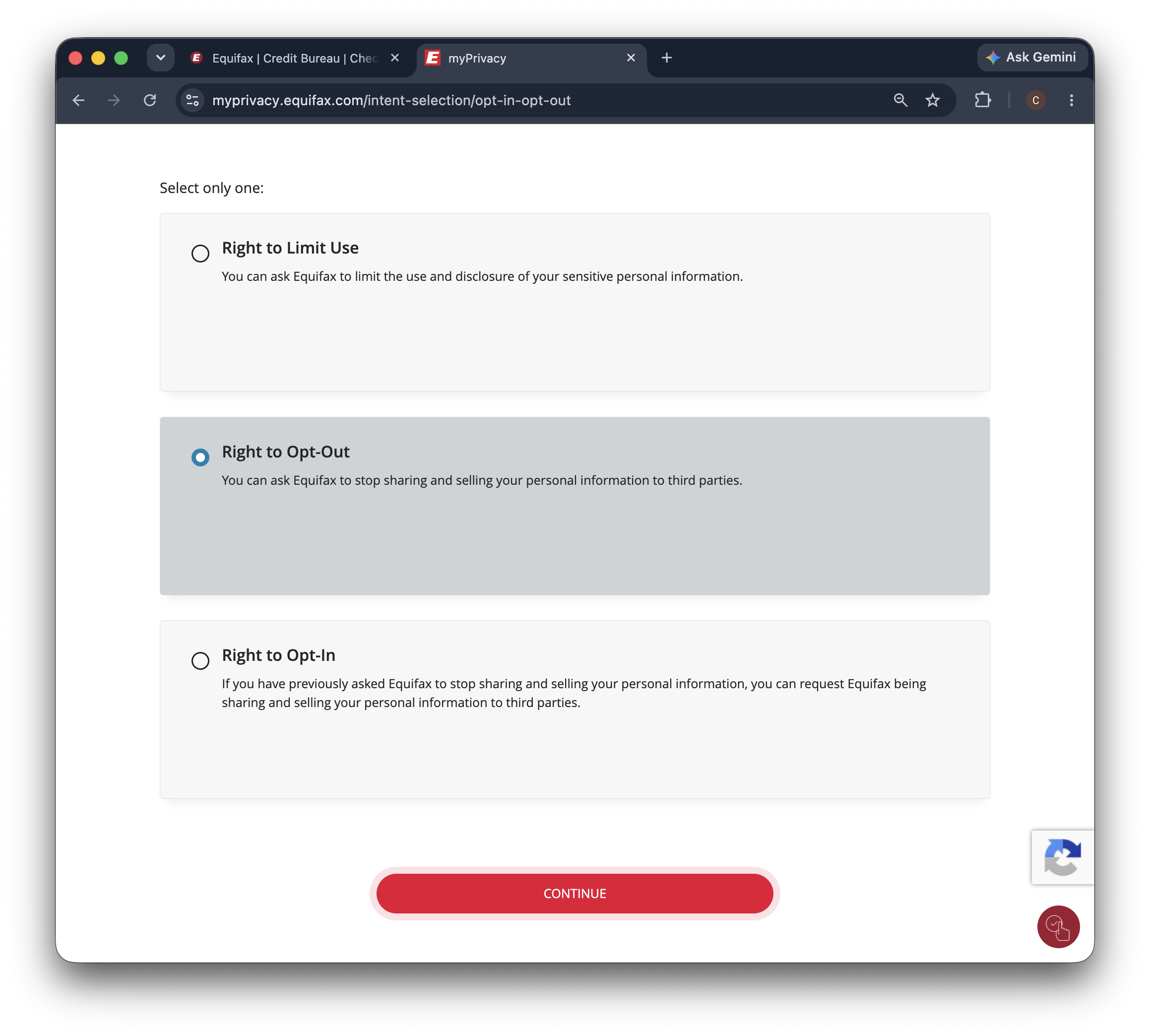Screen dimensions: 1150x1036
Task: Click the red CONTINUE button
Action: (x=575, y=893)
